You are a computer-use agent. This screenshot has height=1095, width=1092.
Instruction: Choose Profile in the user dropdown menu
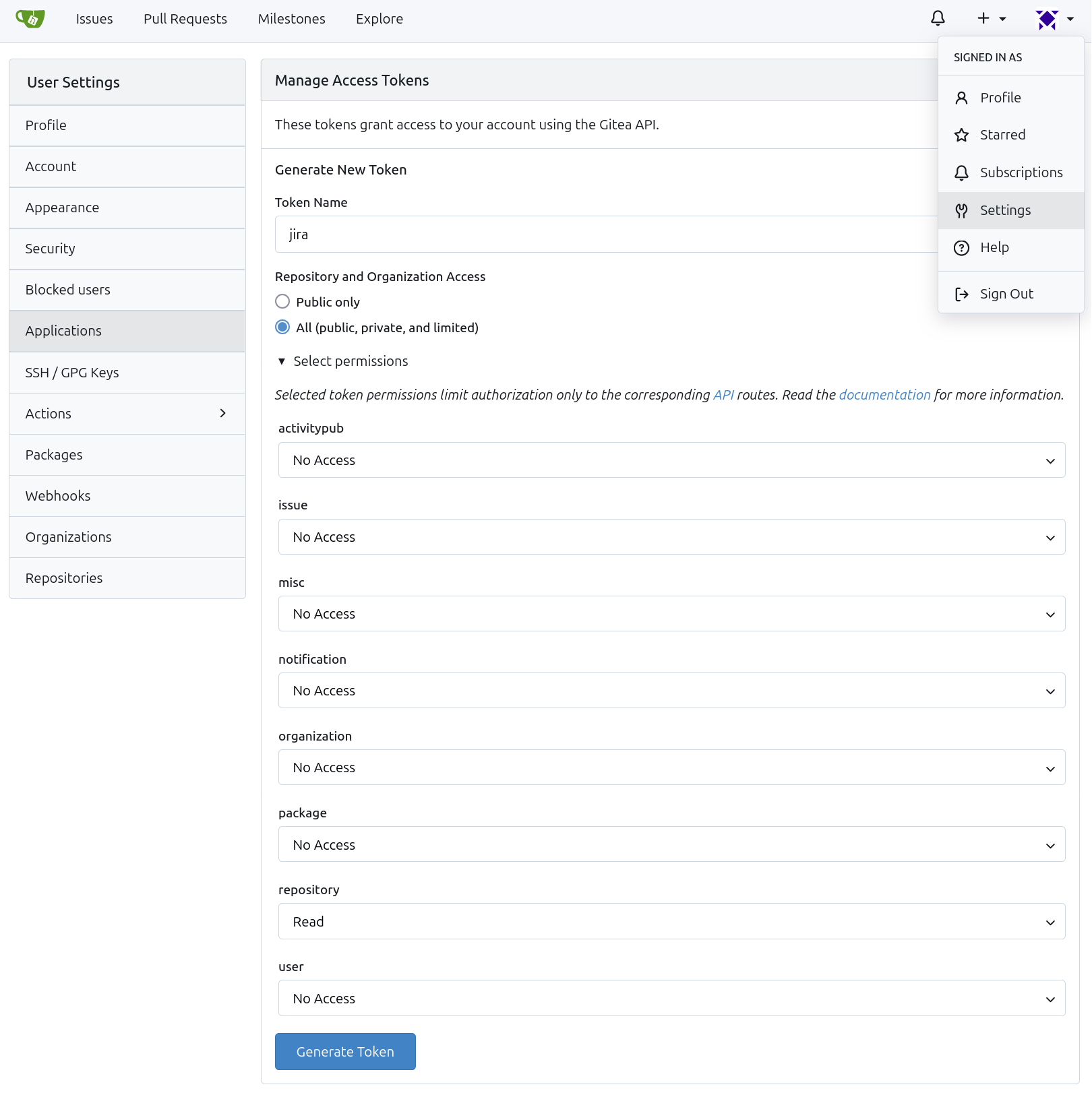[1010, 98]
